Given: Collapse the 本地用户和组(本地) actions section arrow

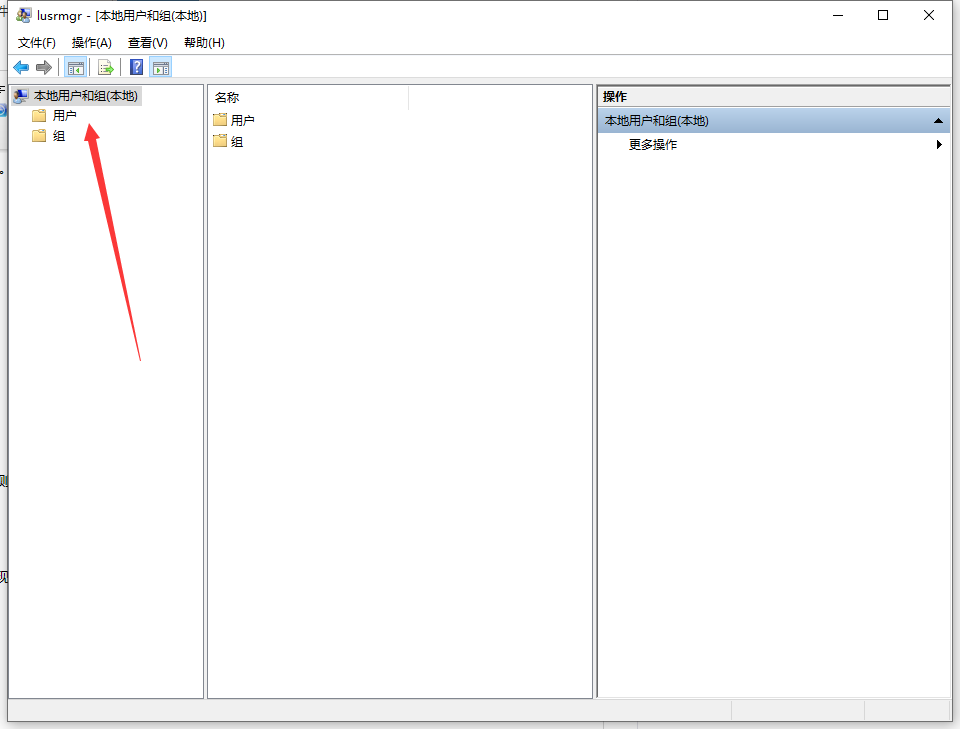Looking at the screenshot, I should (938, 121).
